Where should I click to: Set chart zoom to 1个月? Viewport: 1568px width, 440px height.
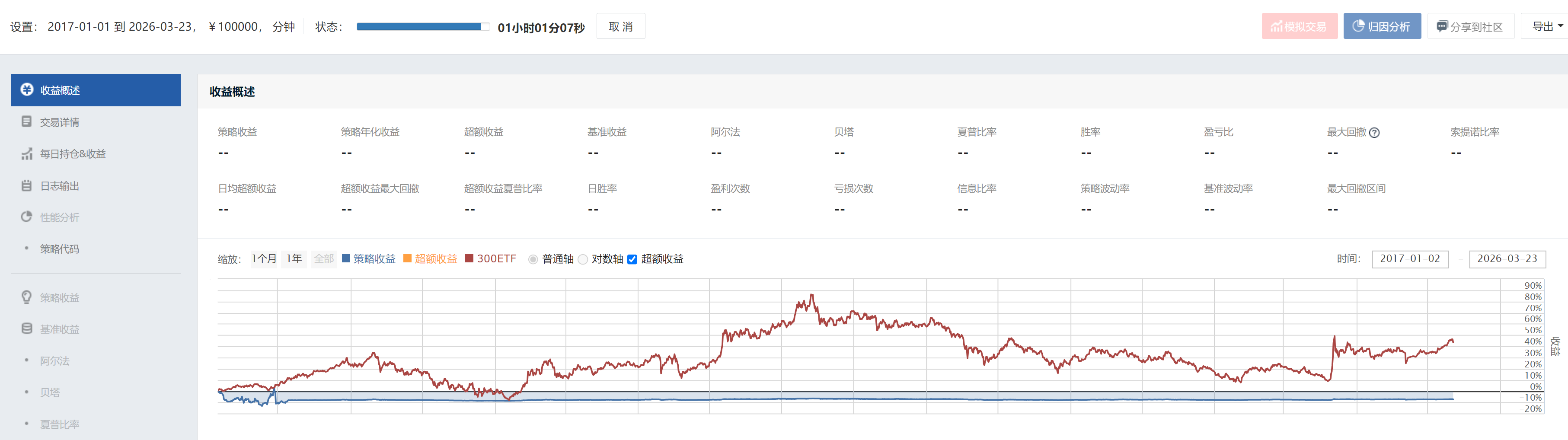pos(264,258)
